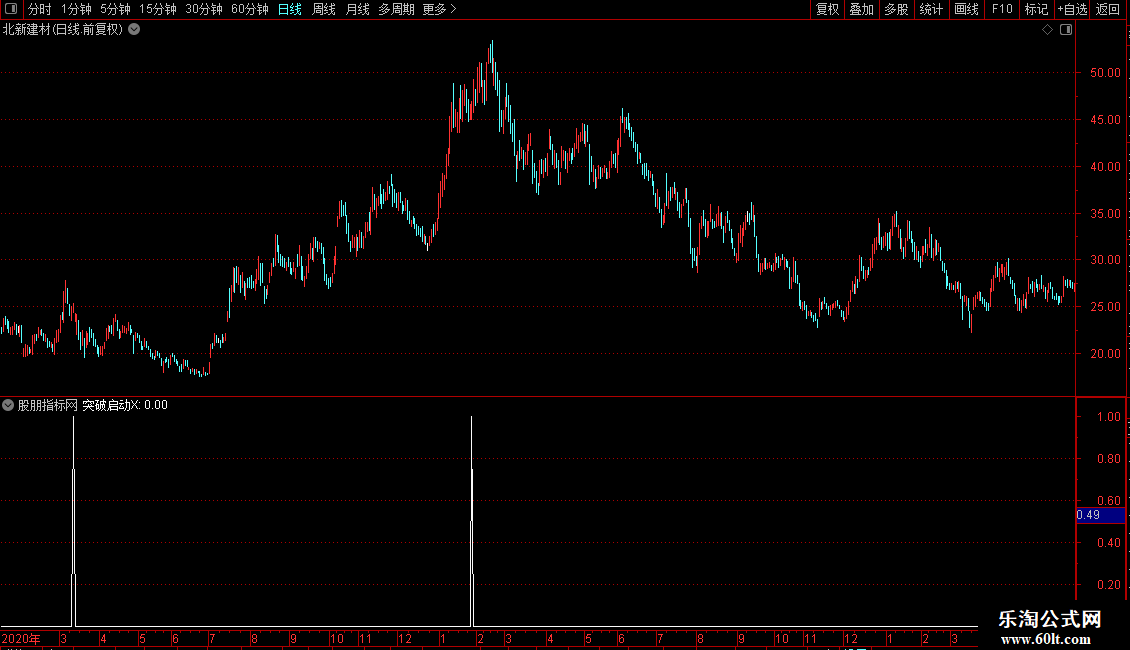Click the 35.00 price axis label
This screenshot has height=650, width=1130.
[1105, 214]
